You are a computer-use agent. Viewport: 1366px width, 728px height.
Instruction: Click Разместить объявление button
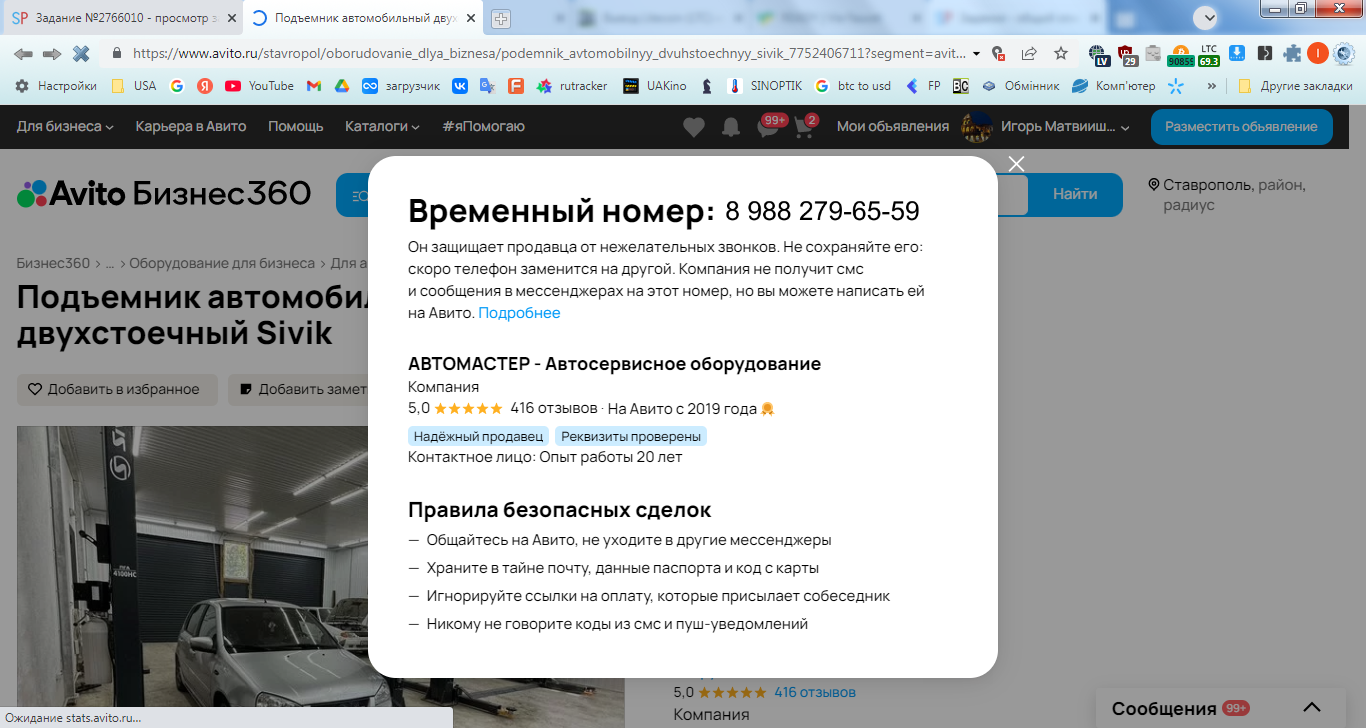click(1241, 127)
